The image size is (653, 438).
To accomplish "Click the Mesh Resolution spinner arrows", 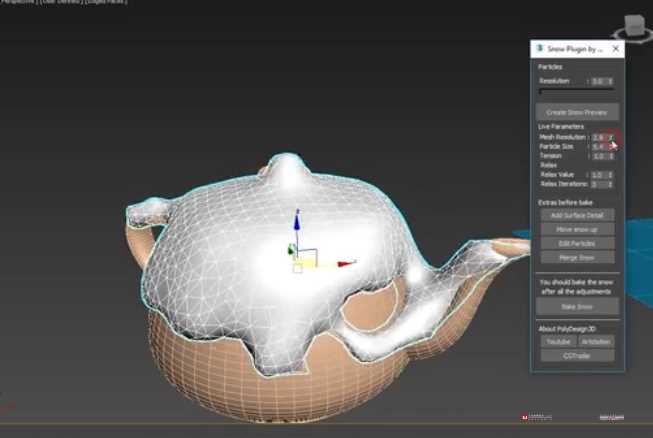I will coord(611,137).
